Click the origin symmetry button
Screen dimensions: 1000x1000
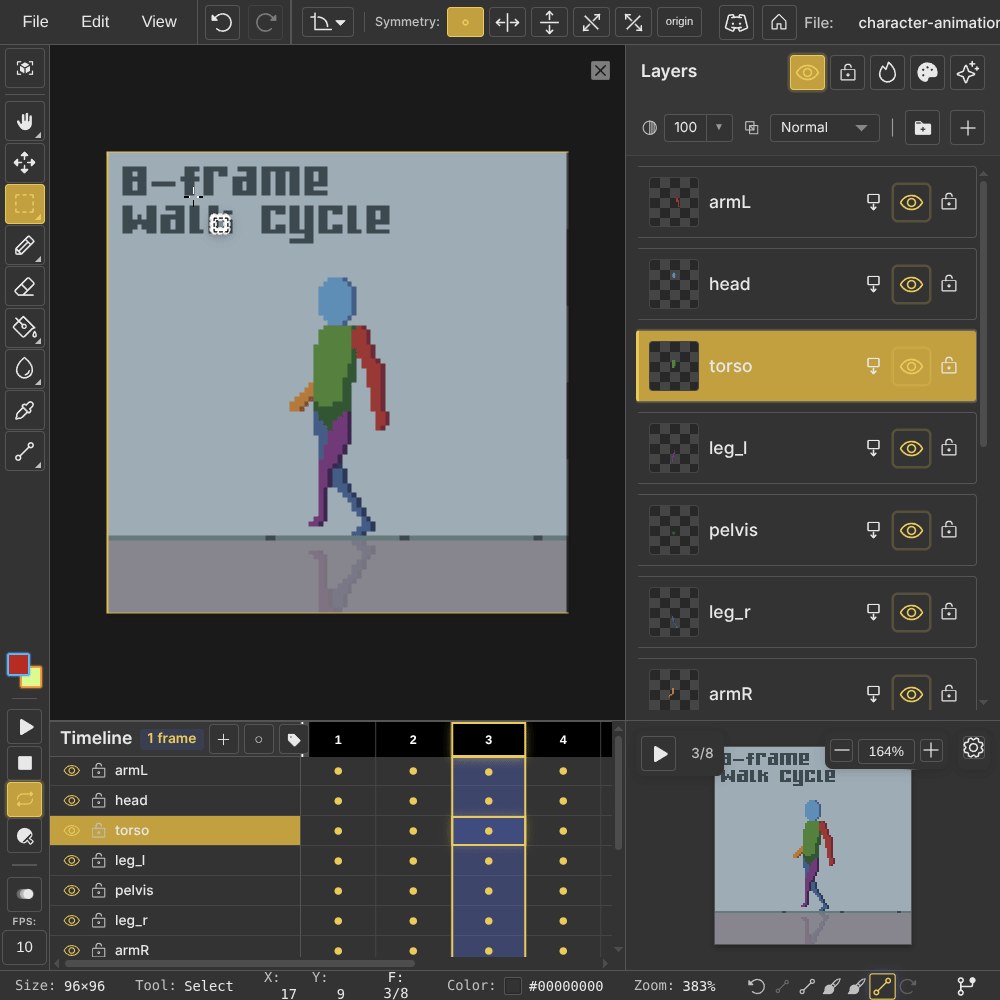[679, 22]
